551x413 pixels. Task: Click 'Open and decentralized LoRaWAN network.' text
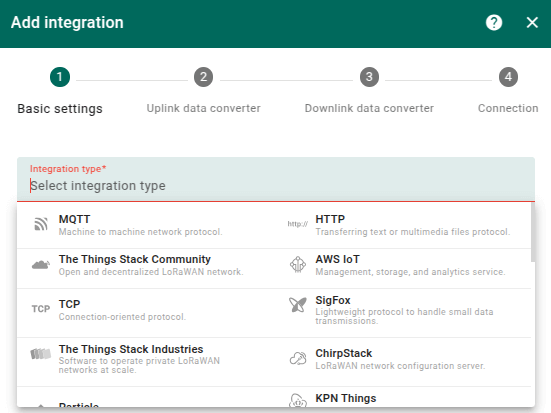click(151, 272)
